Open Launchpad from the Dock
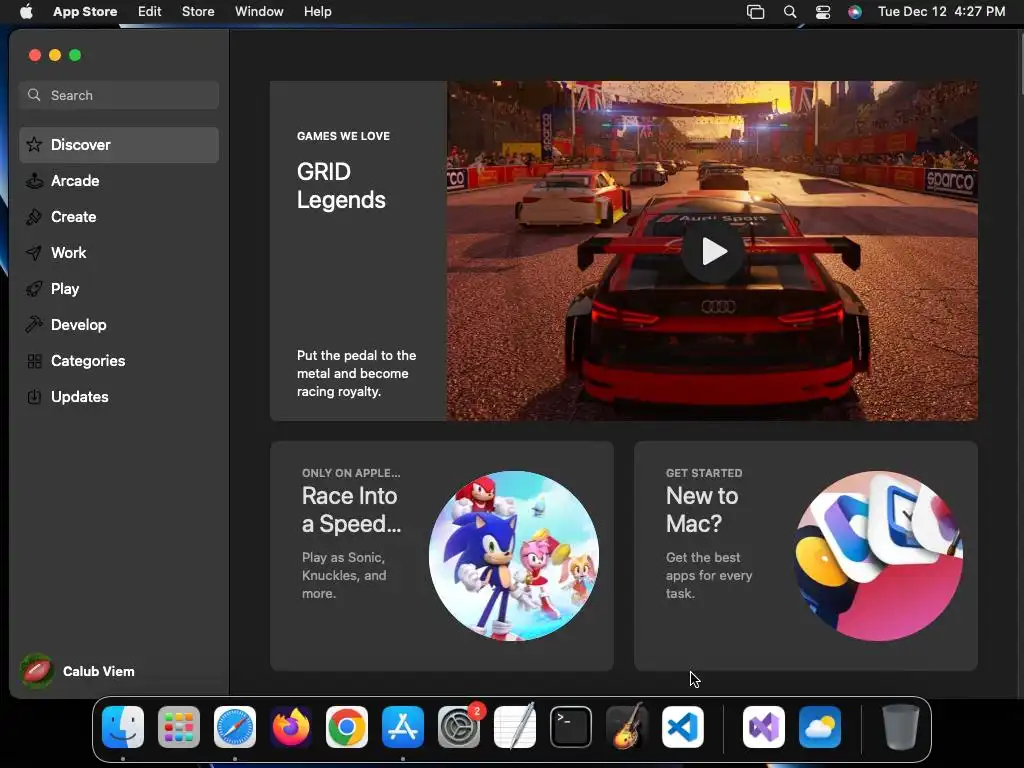The height and width of the screenshot is (768, 1024). coord(179,726)
